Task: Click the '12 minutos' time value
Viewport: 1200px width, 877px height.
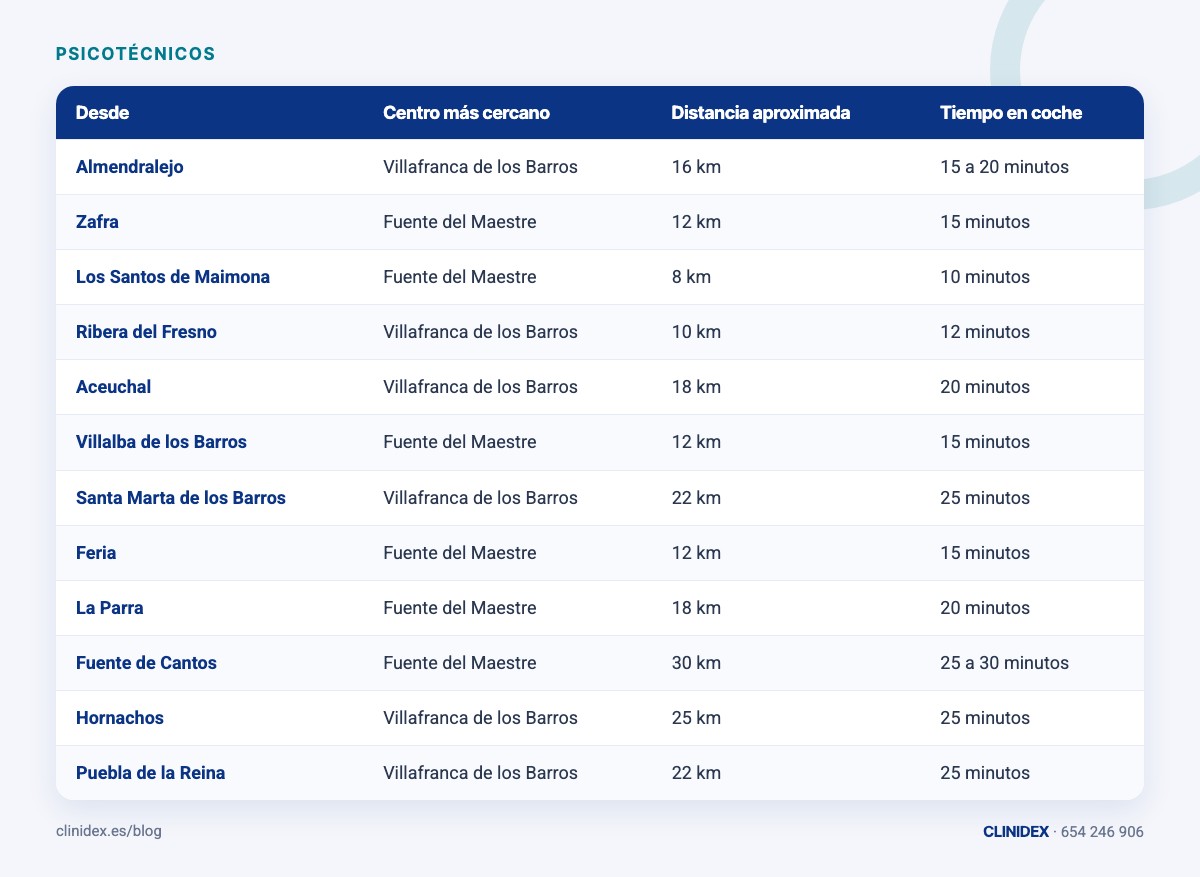Action: tap(985, 332)
